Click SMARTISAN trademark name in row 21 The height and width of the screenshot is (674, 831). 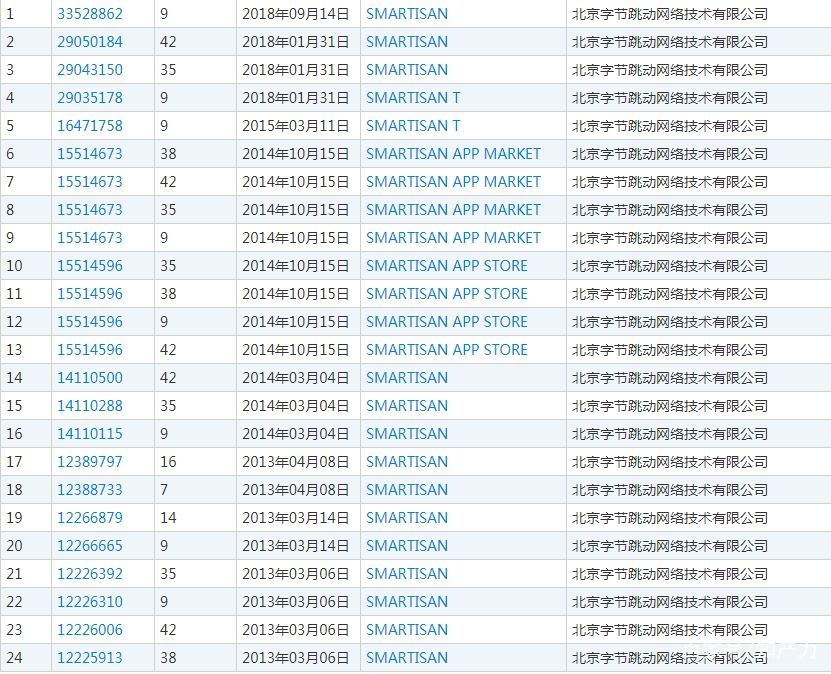click(x=407, y=574)
